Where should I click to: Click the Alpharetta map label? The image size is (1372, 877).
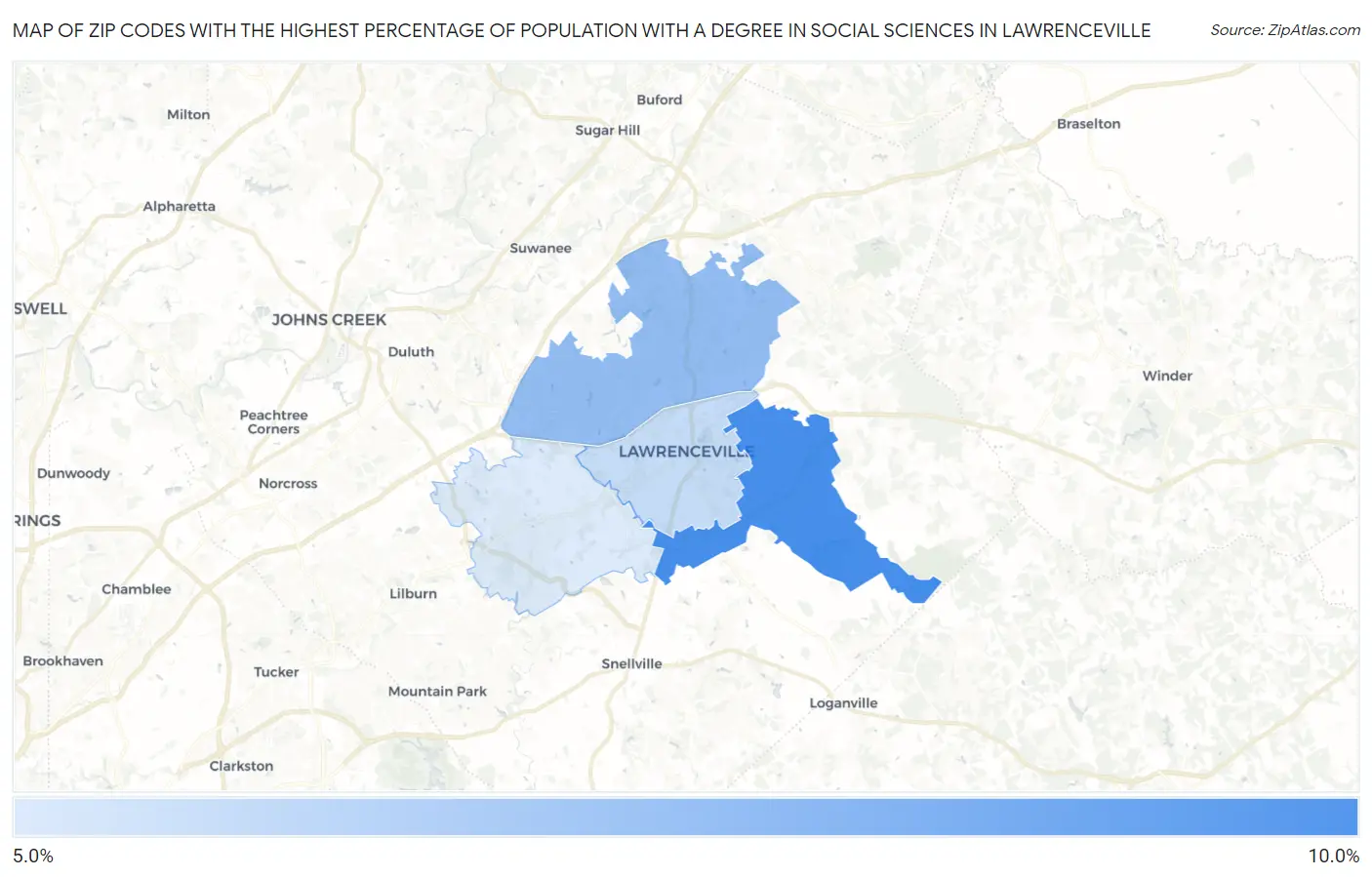[180, 206]
